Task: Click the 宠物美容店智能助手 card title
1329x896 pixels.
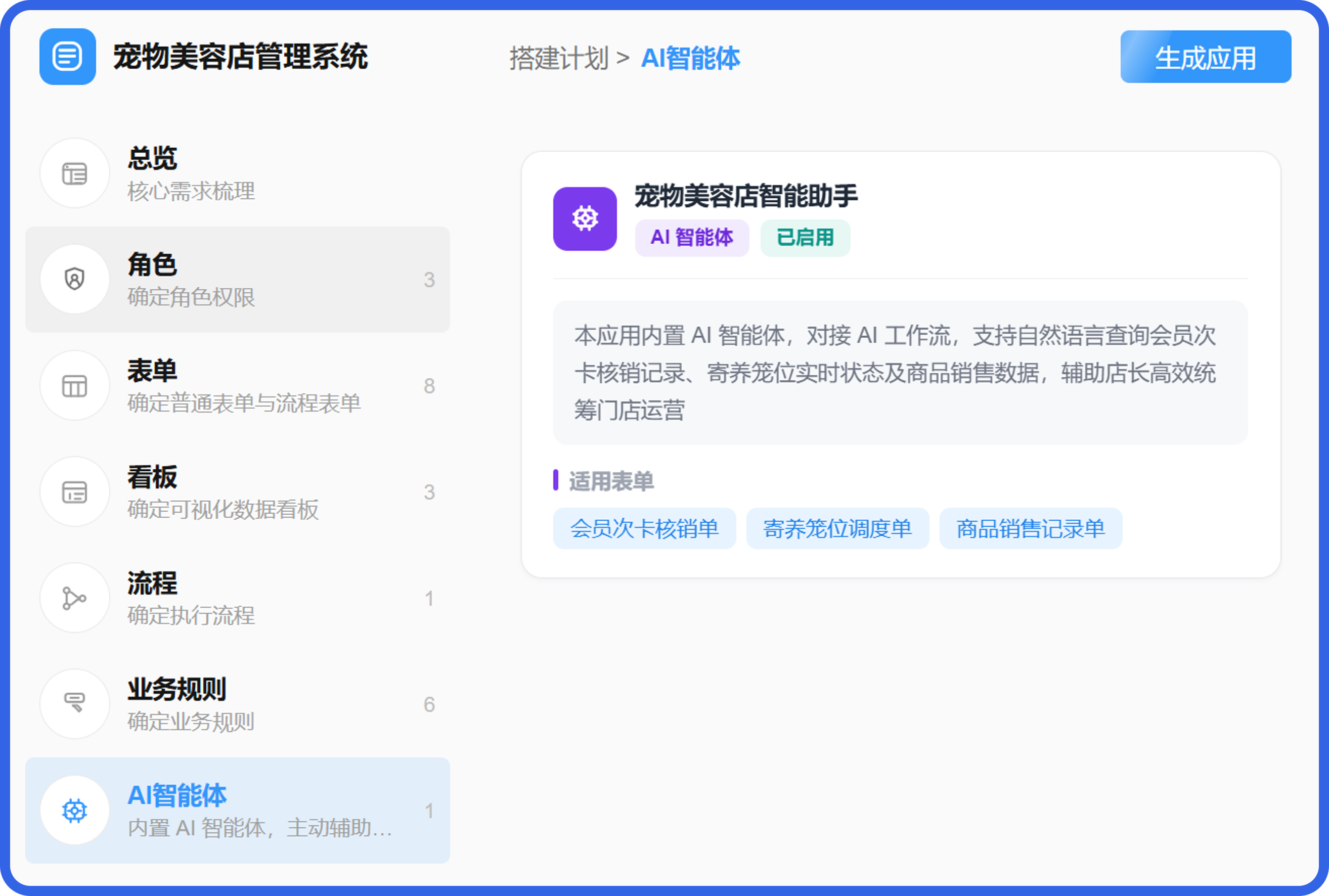Action: pos(746,196)
